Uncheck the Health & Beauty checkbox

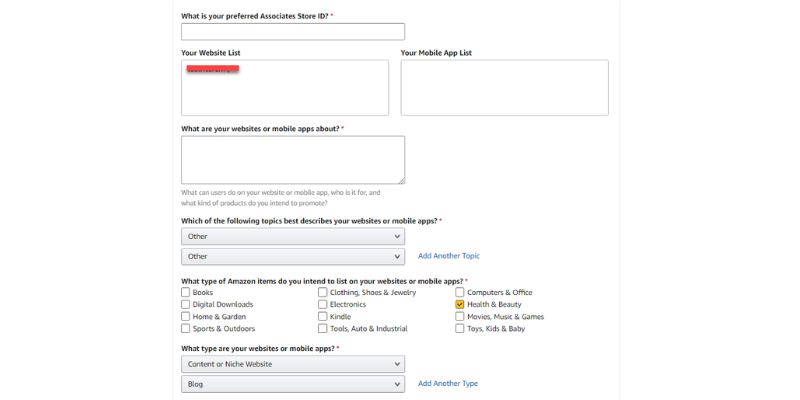point(460,304)
